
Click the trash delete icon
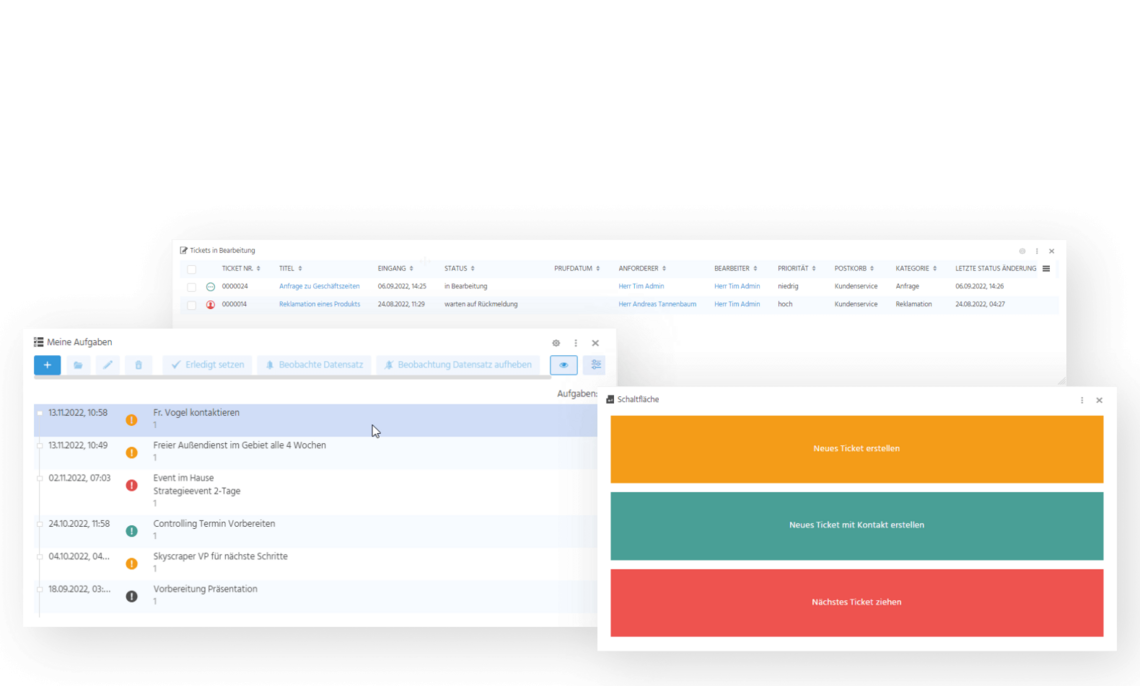pyautogui.click(x=138, y=365)
